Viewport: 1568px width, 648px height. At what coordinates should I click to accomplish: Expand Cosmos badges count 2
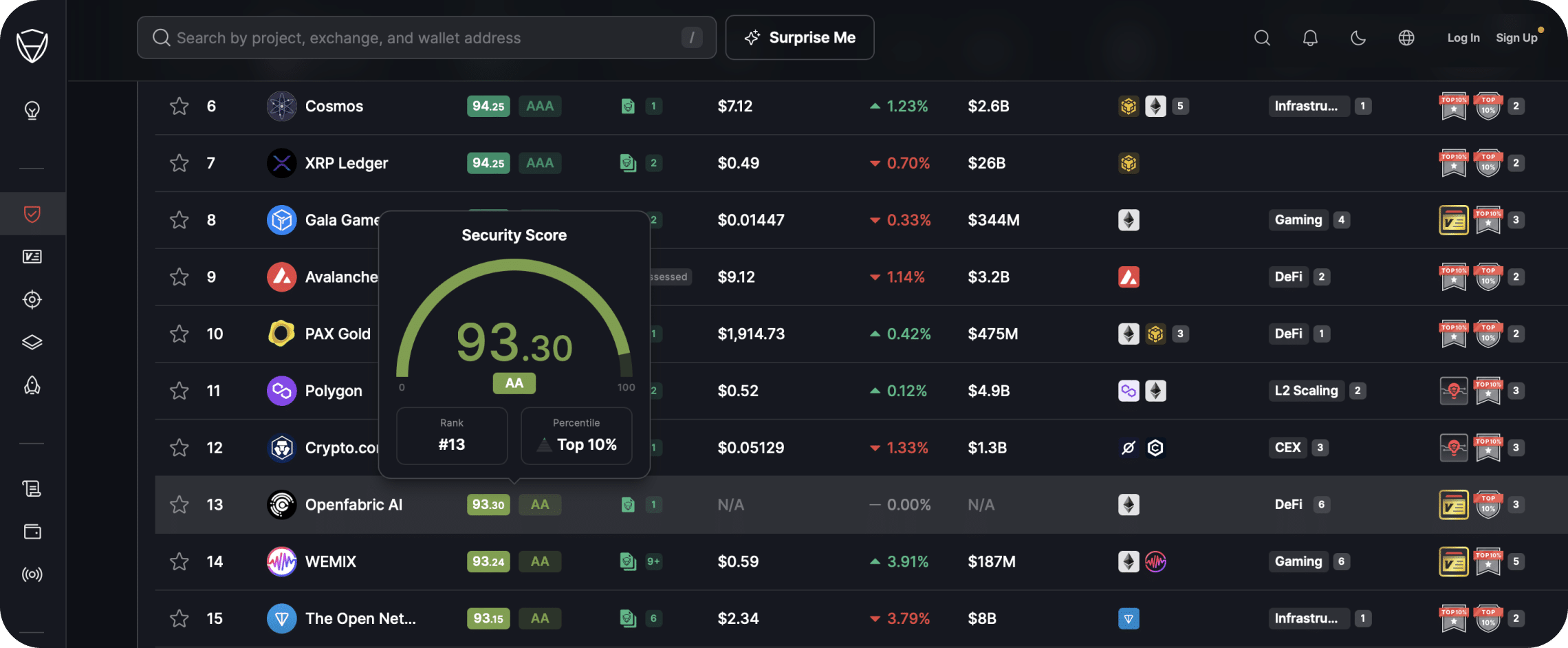[x=1516, y=106]
